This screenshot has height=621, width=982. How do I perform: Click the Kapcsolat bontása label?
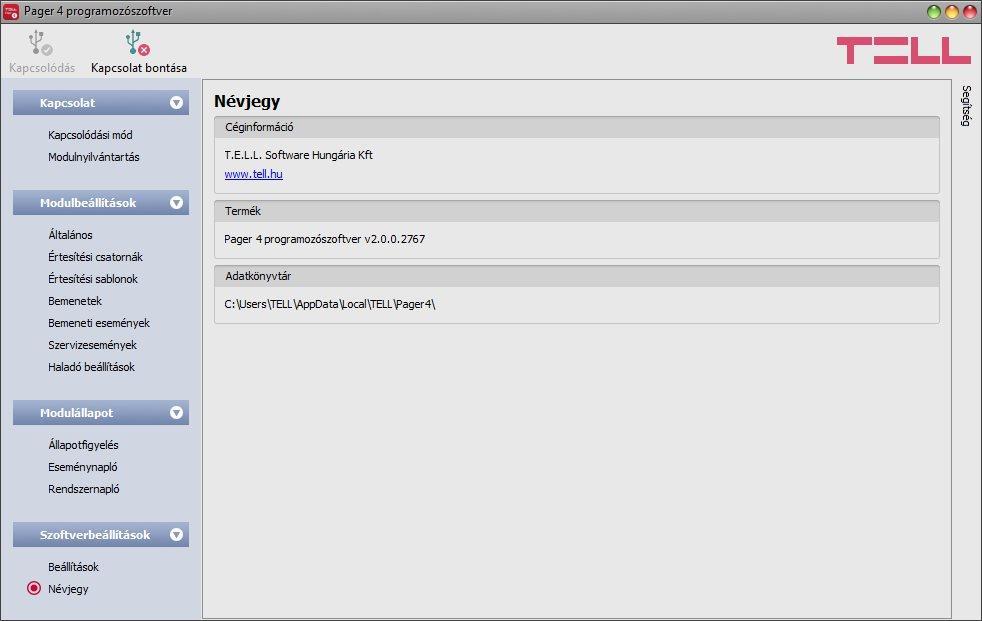[138, 68]
